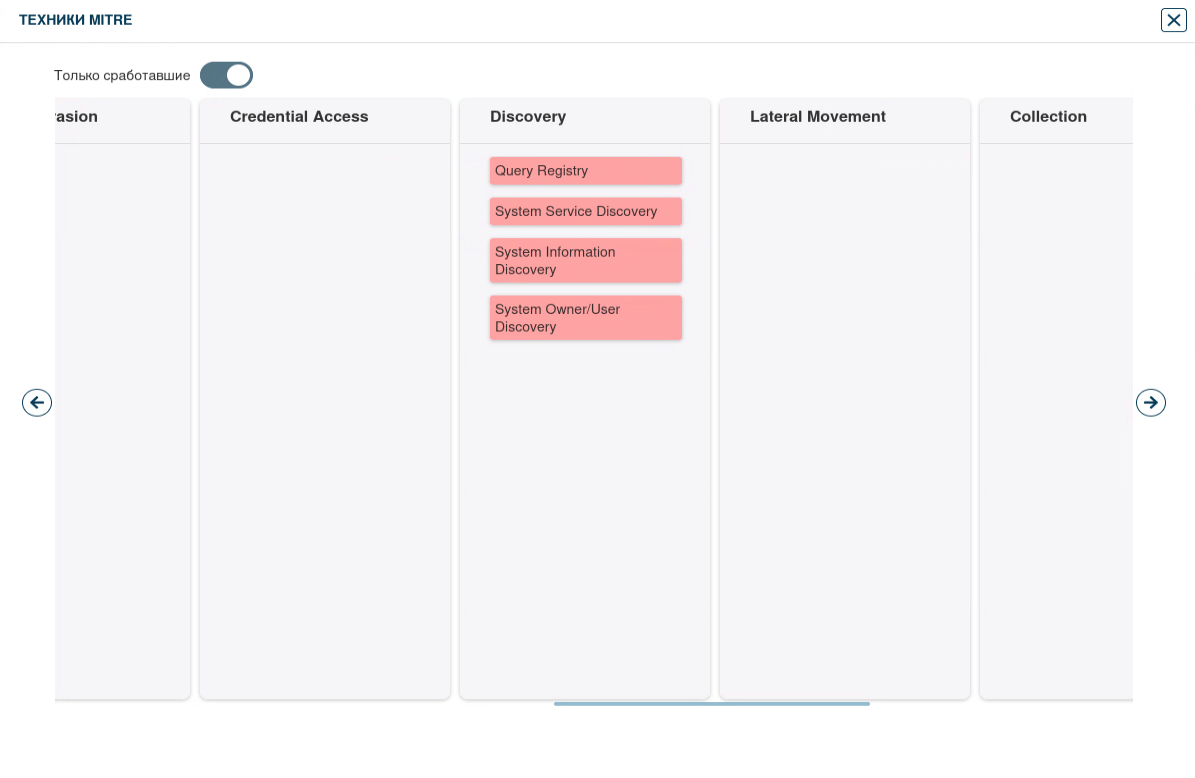The image size is (1195, 778).
Task: Click the partially visible Evasion column header
Action: click(76, 117)
